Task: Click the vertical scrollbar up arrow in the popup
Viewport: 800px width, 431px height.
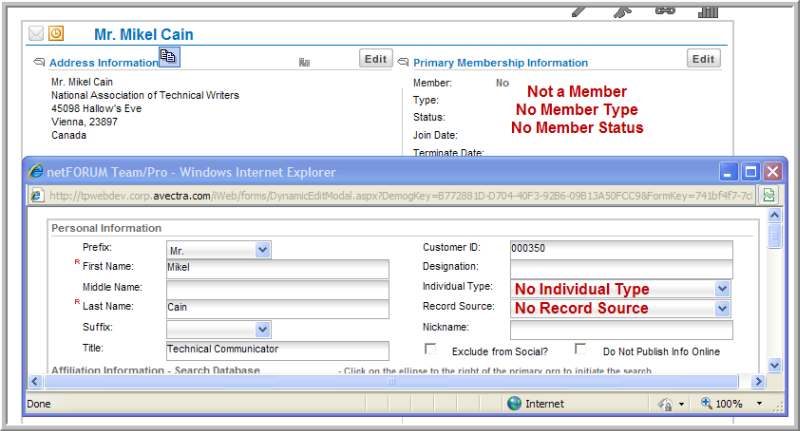Action: (774, 215)
